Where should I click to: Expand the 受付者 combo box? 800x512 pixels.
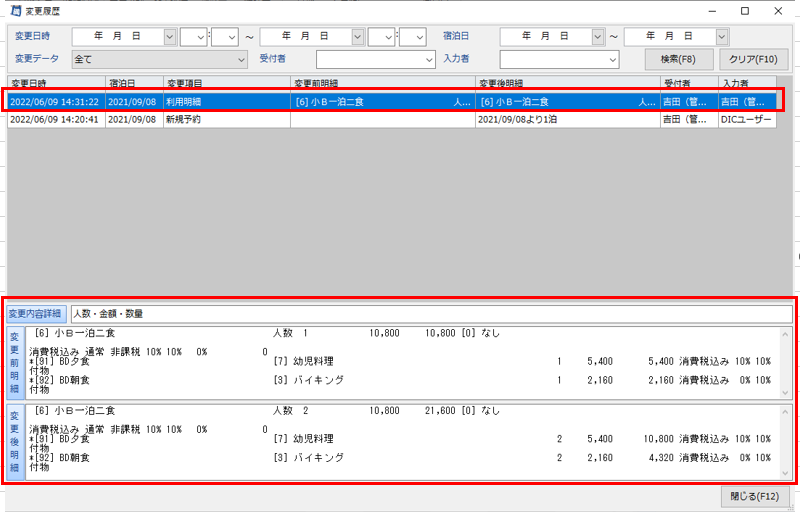click(429, 60)
